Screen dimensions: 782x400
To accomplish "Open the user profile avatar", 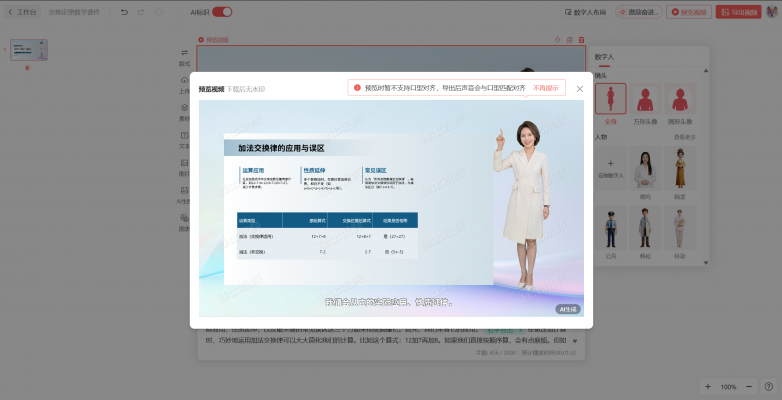I will 771,12.
